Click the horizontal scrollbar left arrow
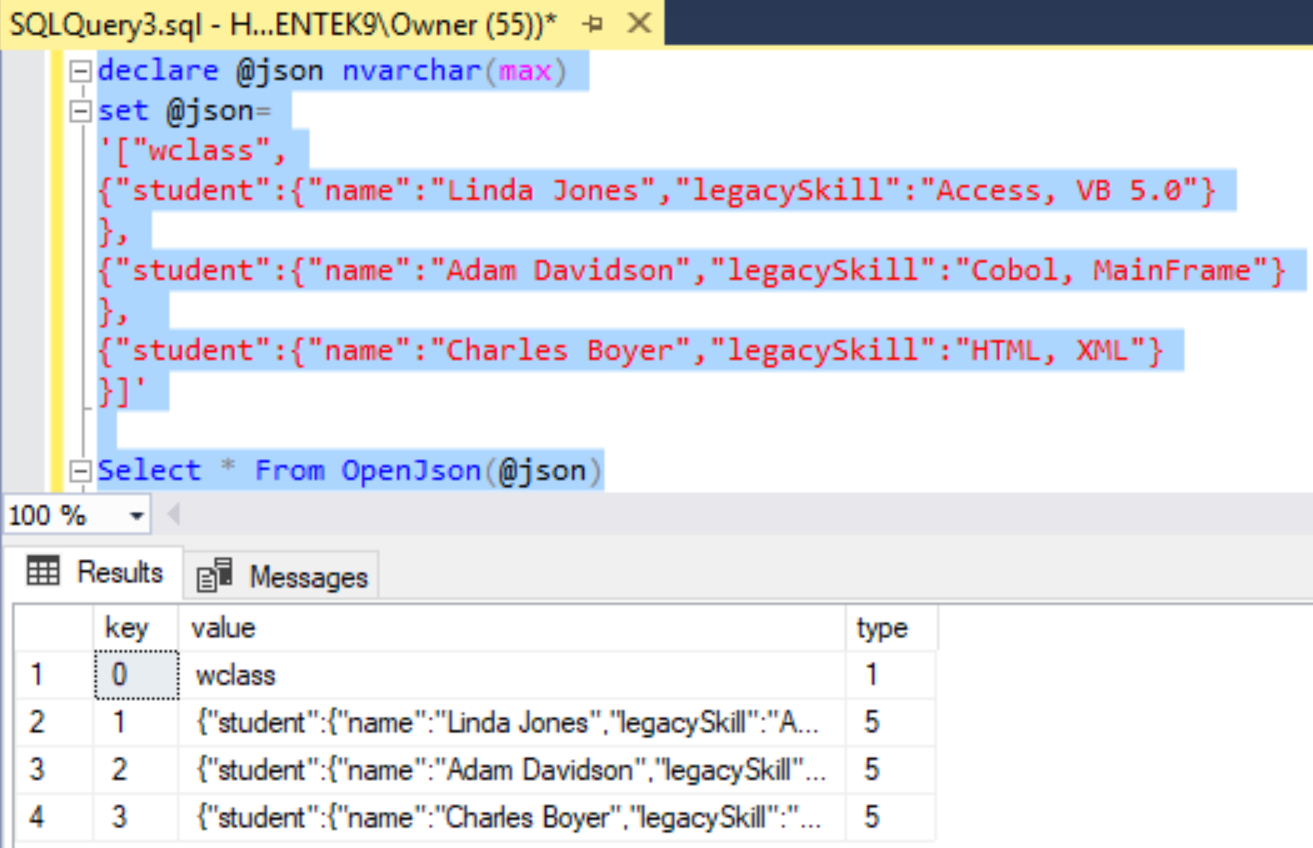Viewport: 1313px width, 848px height. 172,515
